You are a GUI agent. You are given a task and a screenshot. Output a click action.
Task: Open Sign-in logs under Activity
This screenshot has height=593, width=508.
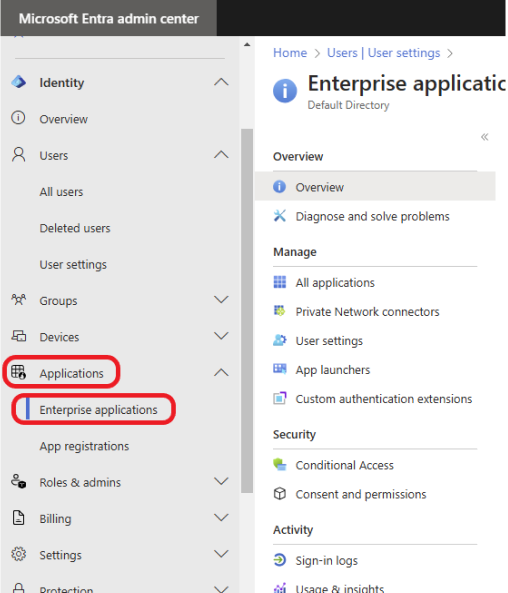326,560
